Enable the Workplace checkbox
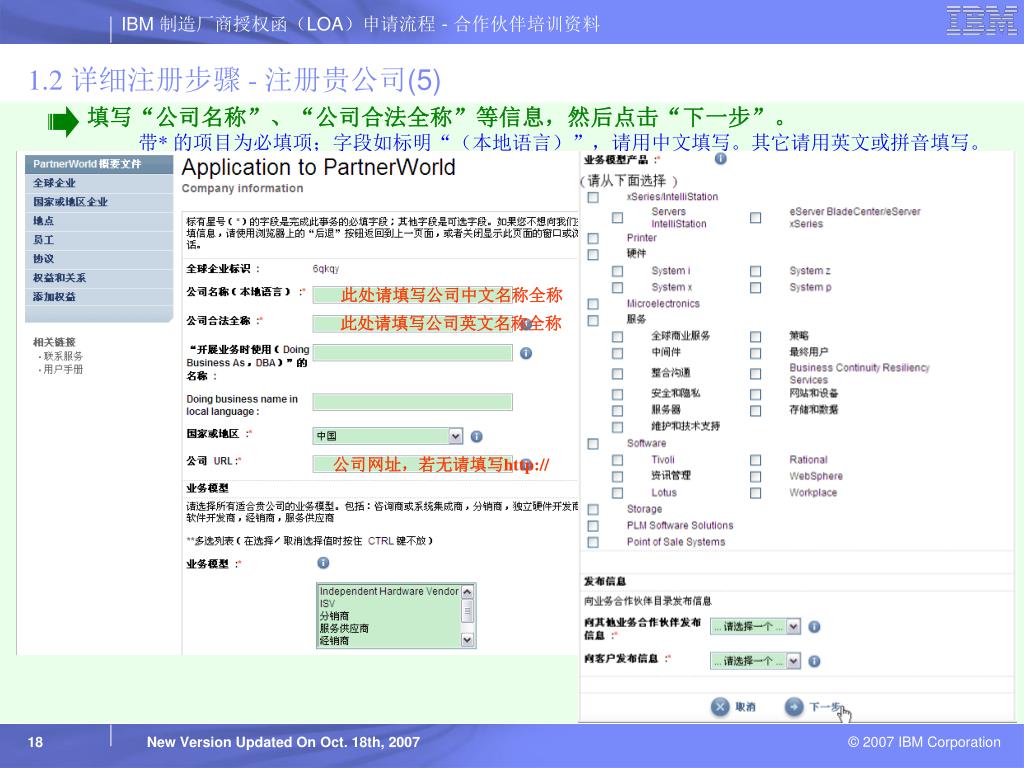 pyautogui.click(x=756, y=492)
